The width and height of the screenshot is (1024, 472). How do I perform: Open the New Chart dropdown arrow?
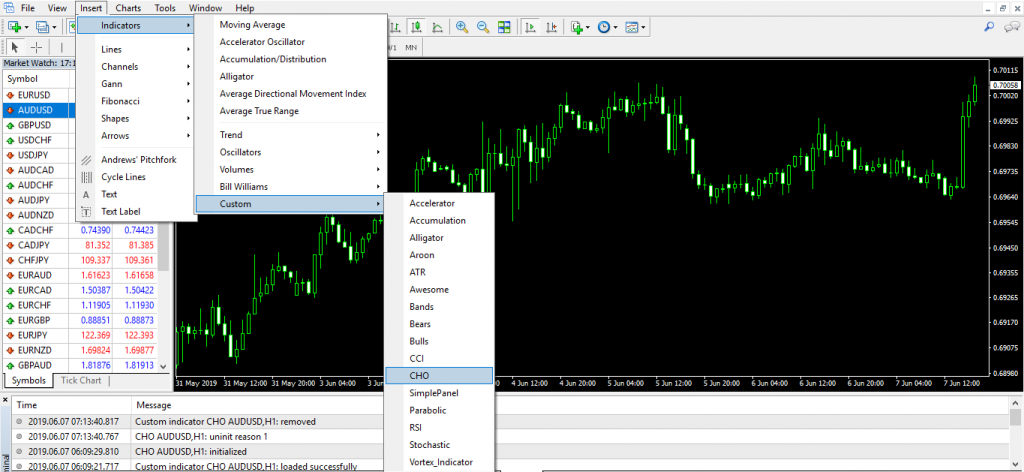pos(26,27)
